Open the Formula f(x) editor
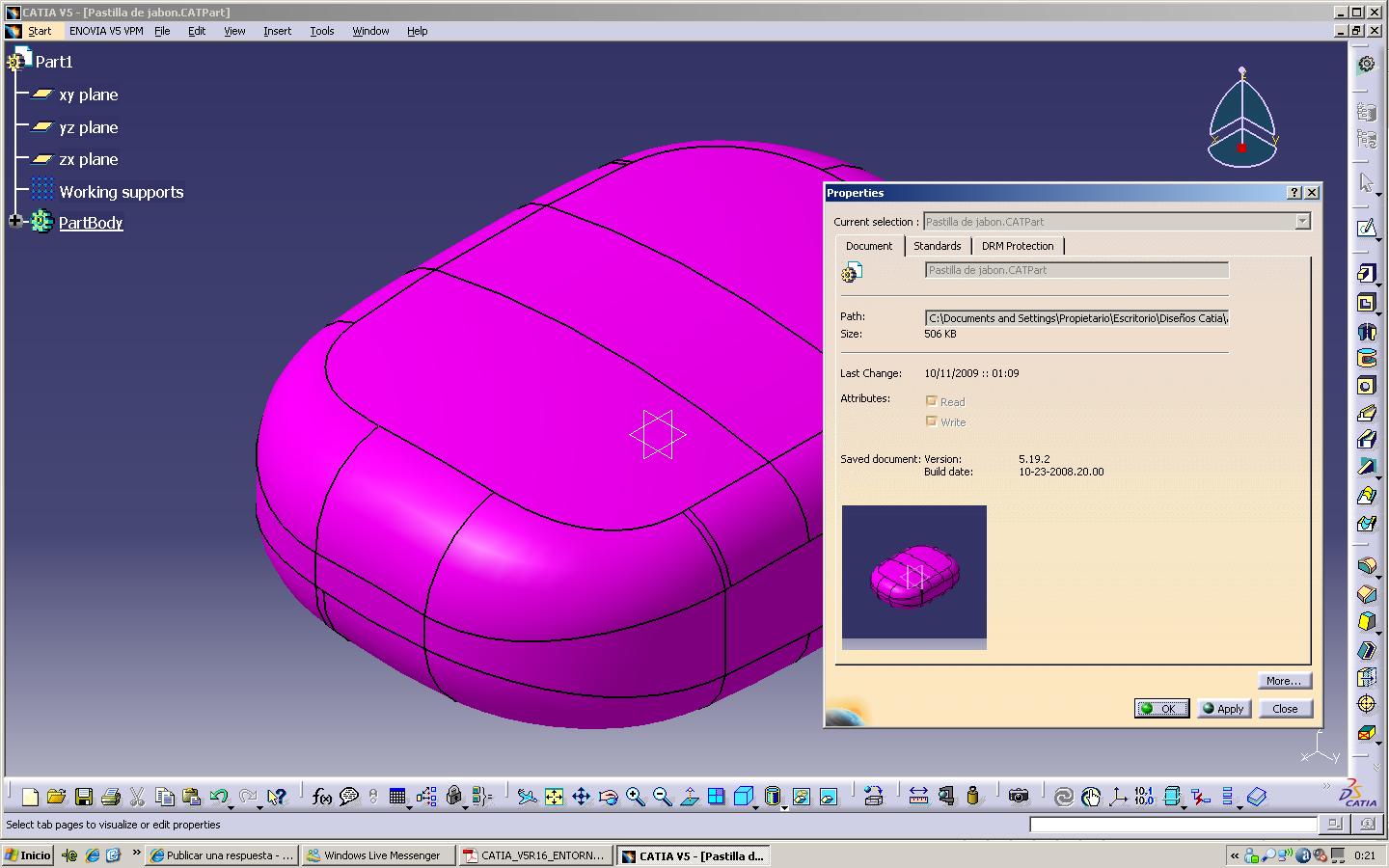Image resolution: width=1389 pixels, height=868 pixels. 322,797
